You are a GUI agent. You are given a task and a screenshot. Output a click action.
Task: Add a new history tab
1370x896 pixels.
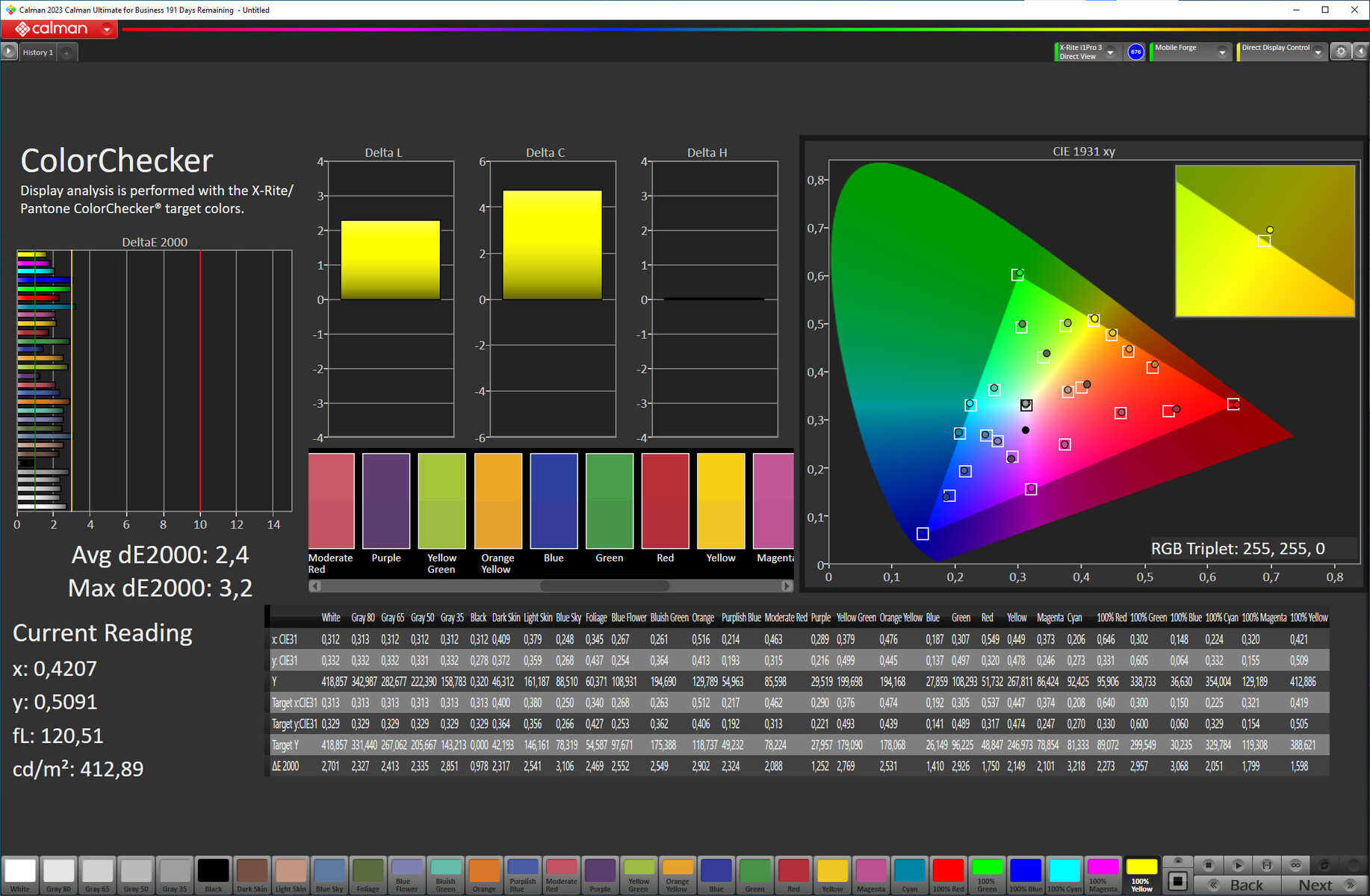66,53
